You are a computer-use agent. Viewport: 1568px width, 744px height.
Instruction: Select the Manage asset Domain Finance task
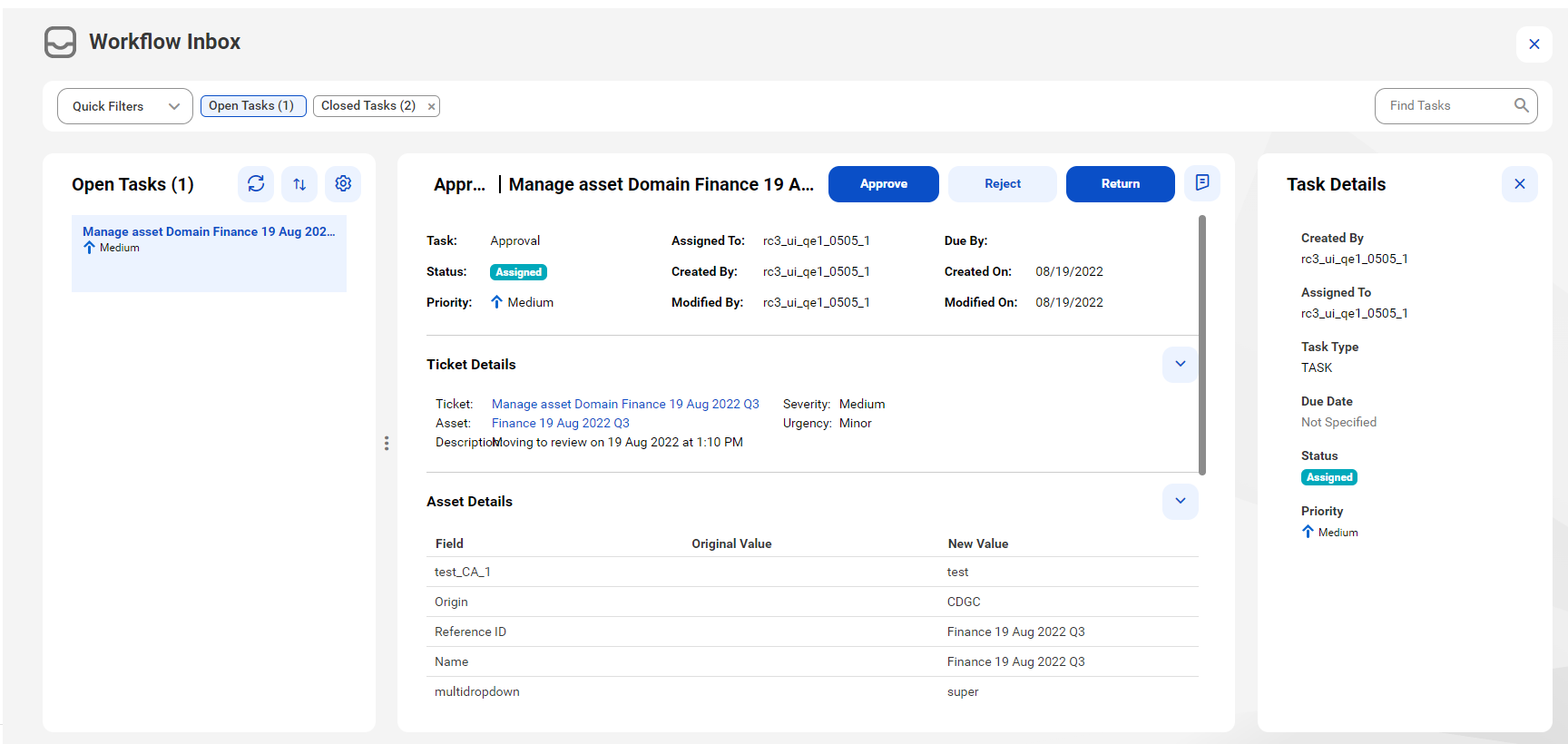pyautogui.click(x=209, y=253)
